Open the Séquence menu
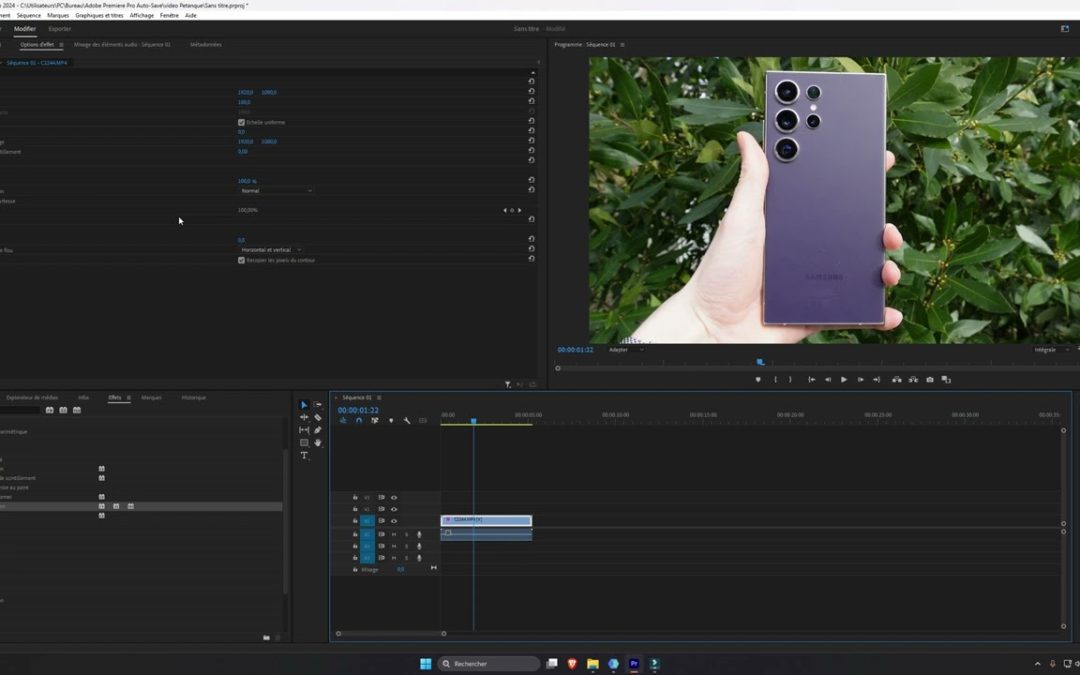Screen dimensions: 1080x675 pos(28,15)
